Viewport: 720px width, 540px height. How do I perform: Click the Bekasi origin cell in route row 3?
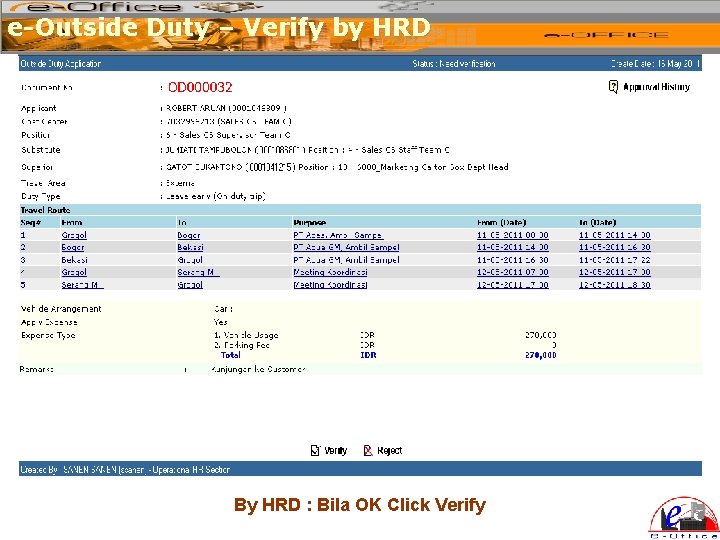74,260
